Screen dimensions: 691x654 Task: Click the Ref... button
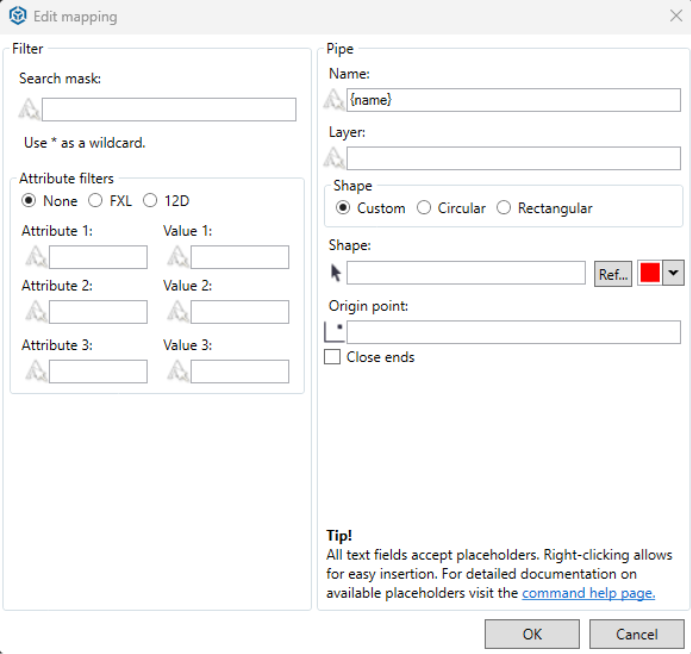coord(613,274)
